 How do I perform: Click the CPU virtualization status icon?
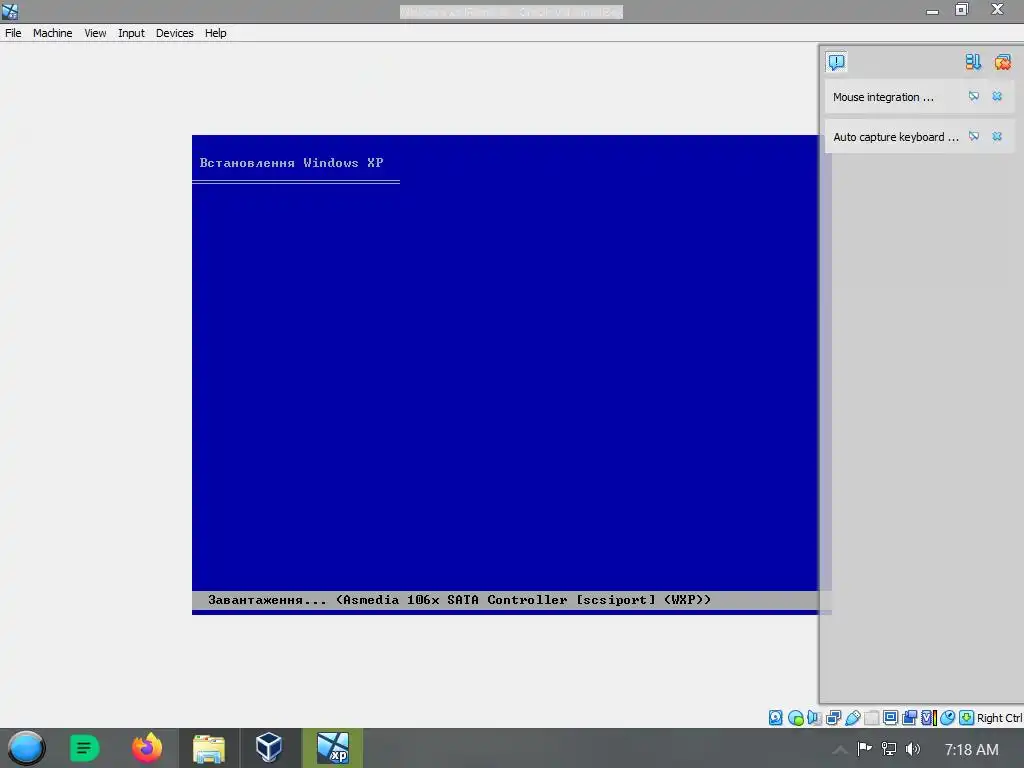[929, 718]
